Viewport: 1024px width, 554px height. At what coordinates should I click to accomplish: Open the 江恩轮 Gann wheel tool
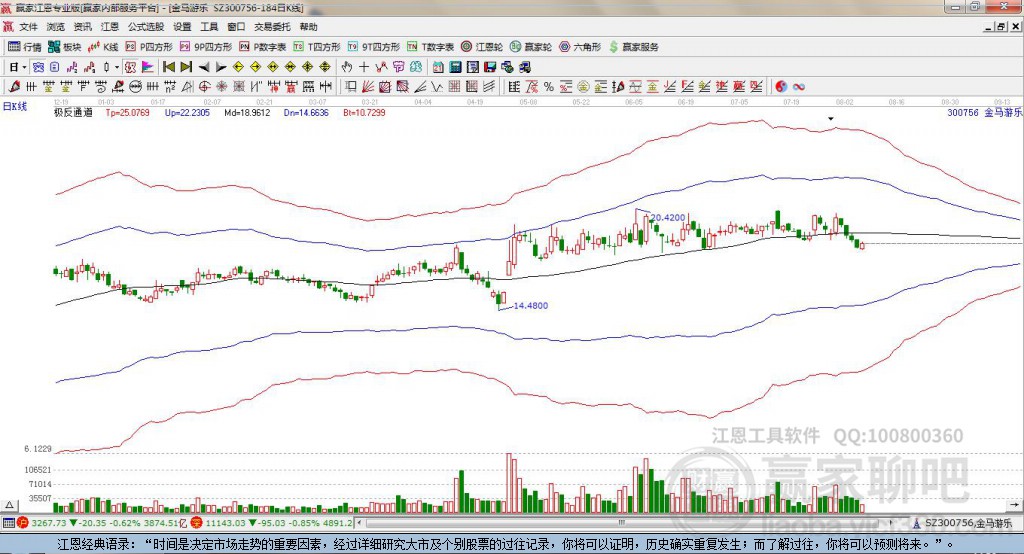[x=482, y=47]
